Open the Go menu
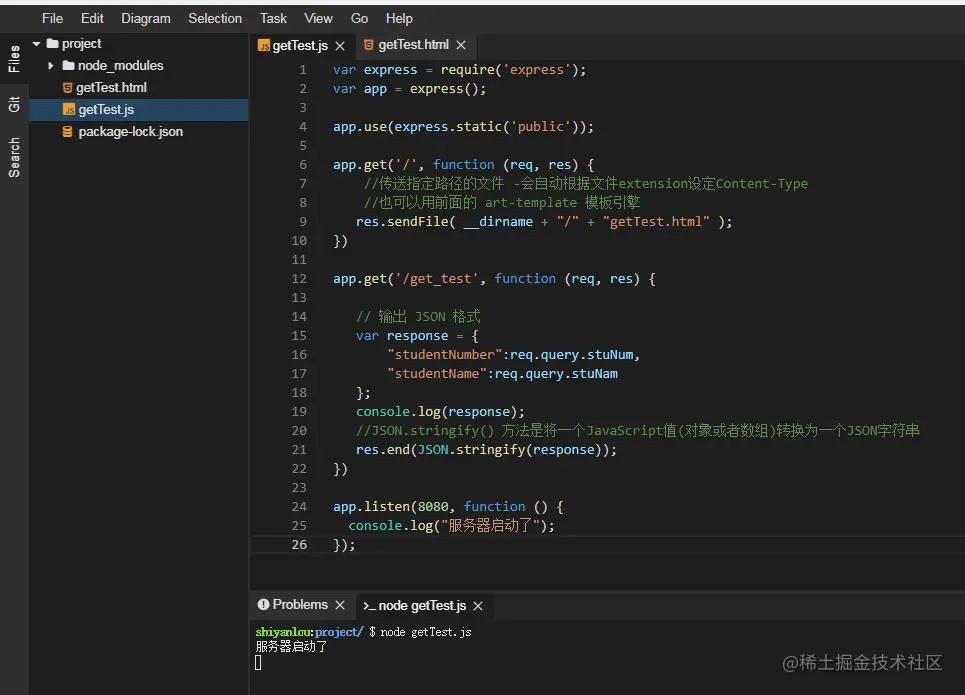 [x=359, y=18]
